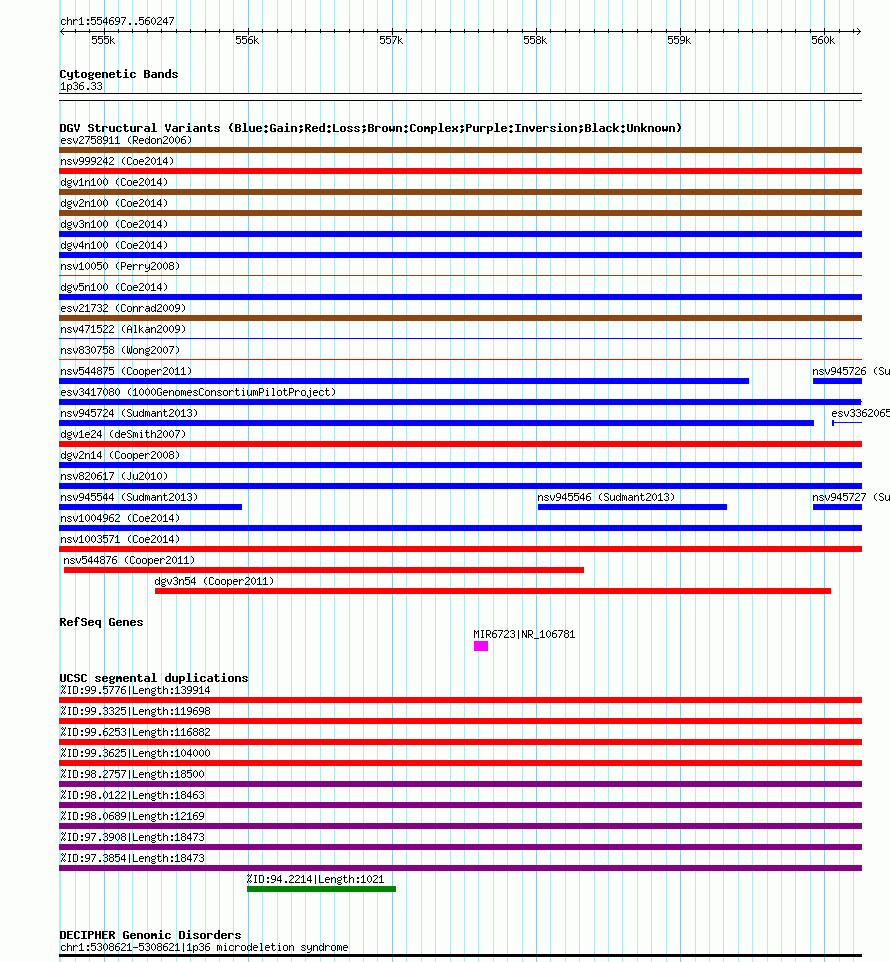Image resolution: width=890 pixels, height=962 pixels.
Task: Select duplication %ID:97.3854 Length:18473
Action: click(x=461, y=868)
